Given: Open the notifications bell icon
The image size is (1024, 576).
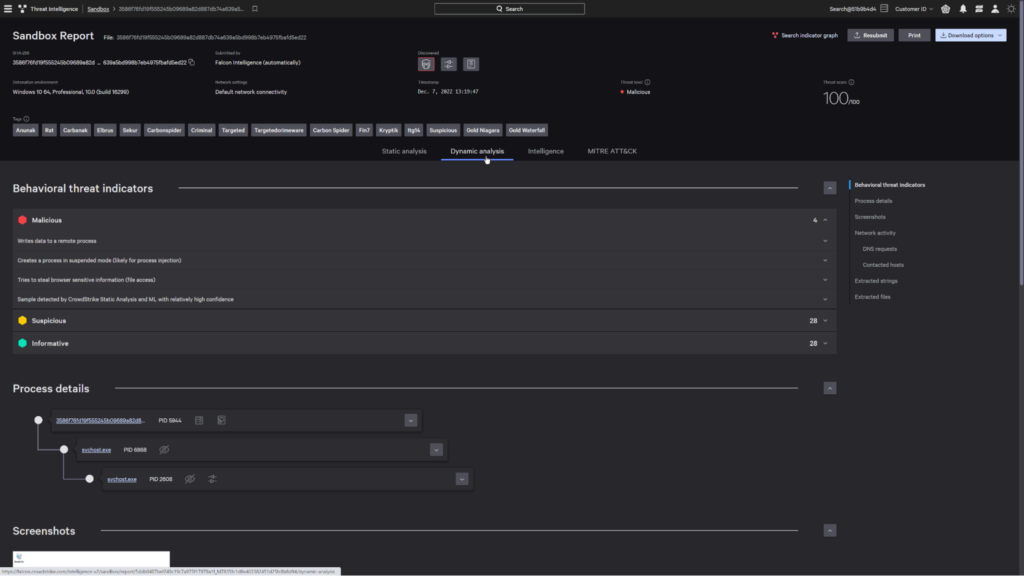Looking at the screenshot, I should point(961,8).
